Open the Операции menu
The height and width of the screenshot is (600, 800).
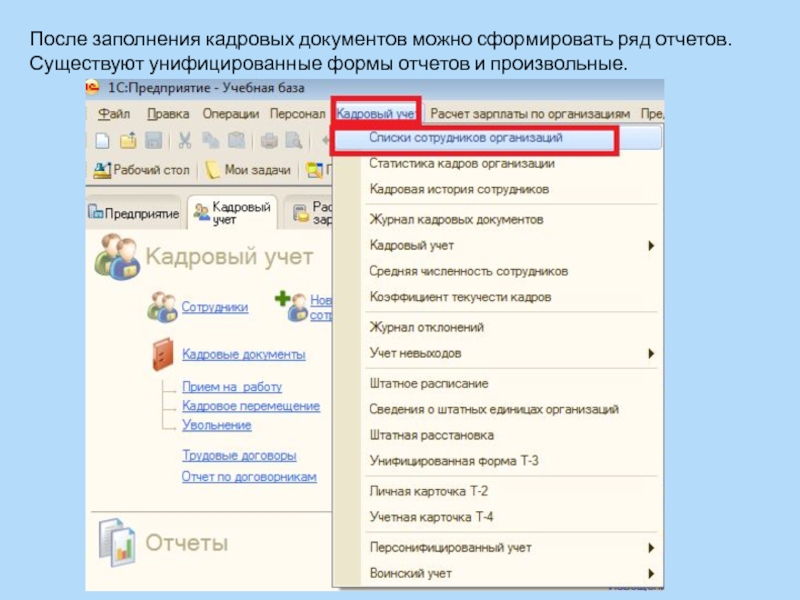coord(230,114)
